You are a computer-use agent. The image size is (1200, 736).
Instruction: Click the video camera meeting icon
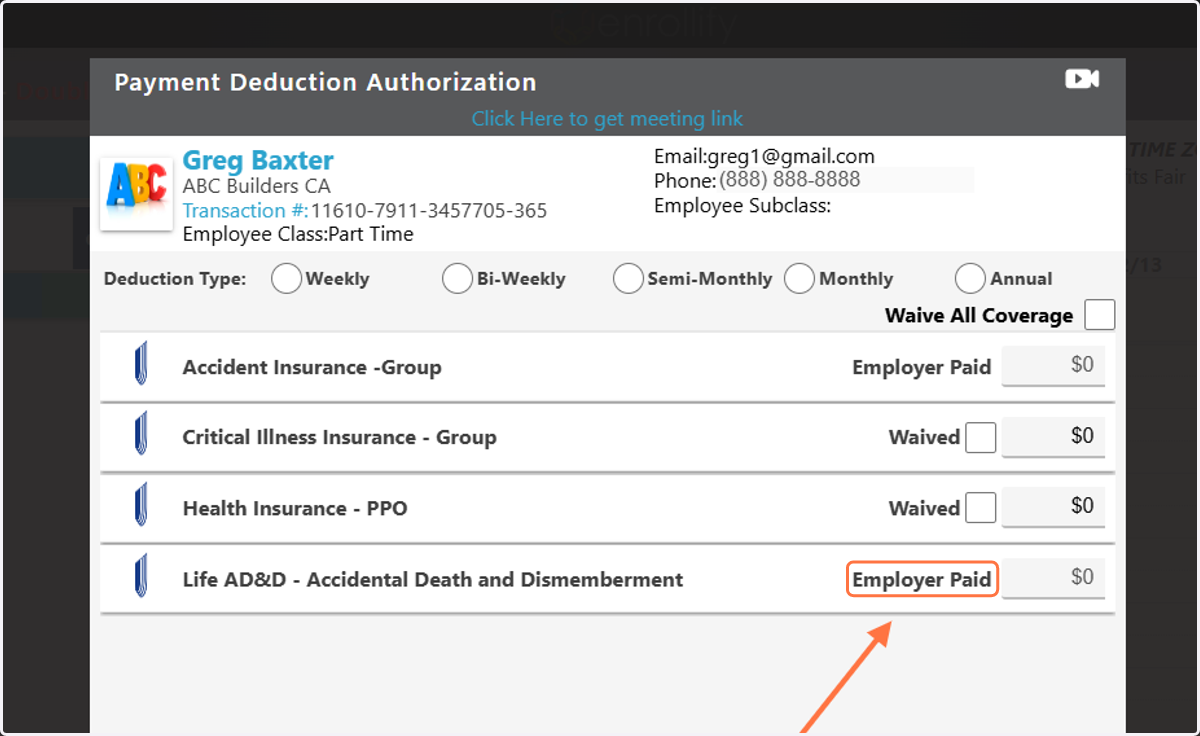1082,79
